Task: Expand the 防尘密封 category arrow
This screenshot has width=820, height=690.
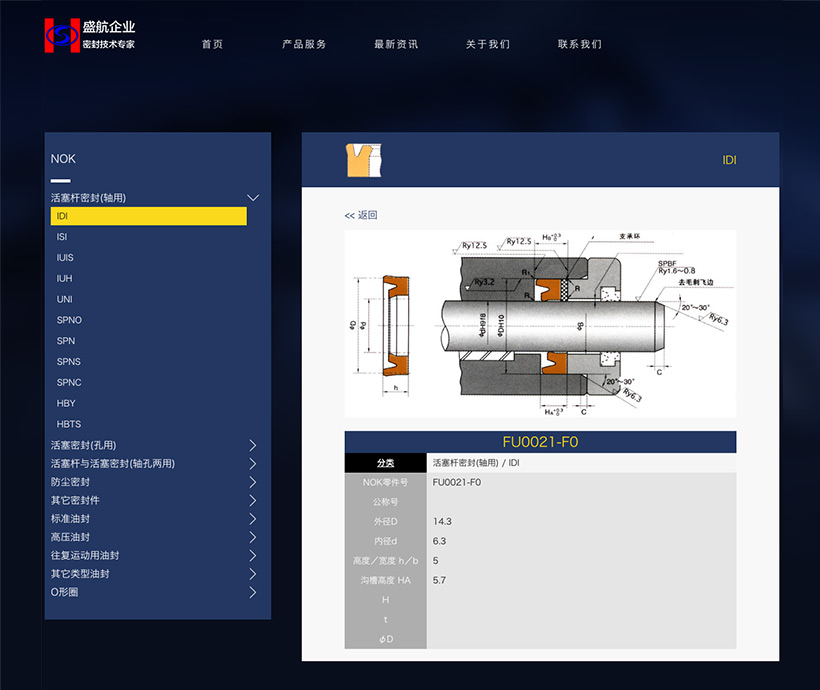Action: [253, 482]
